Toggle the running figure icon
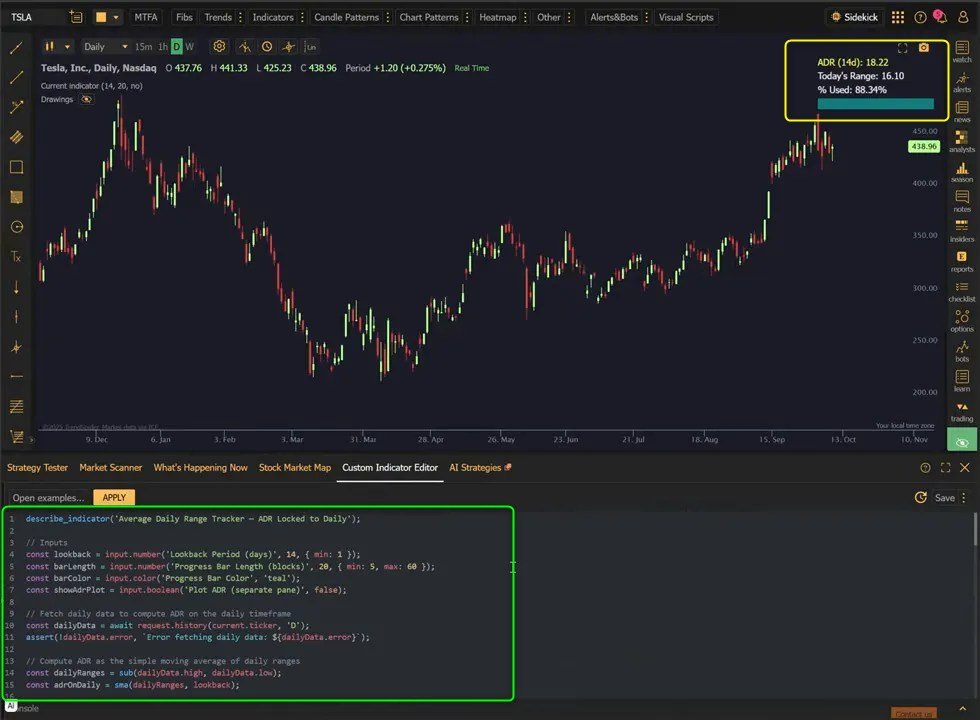 (245, 46)
